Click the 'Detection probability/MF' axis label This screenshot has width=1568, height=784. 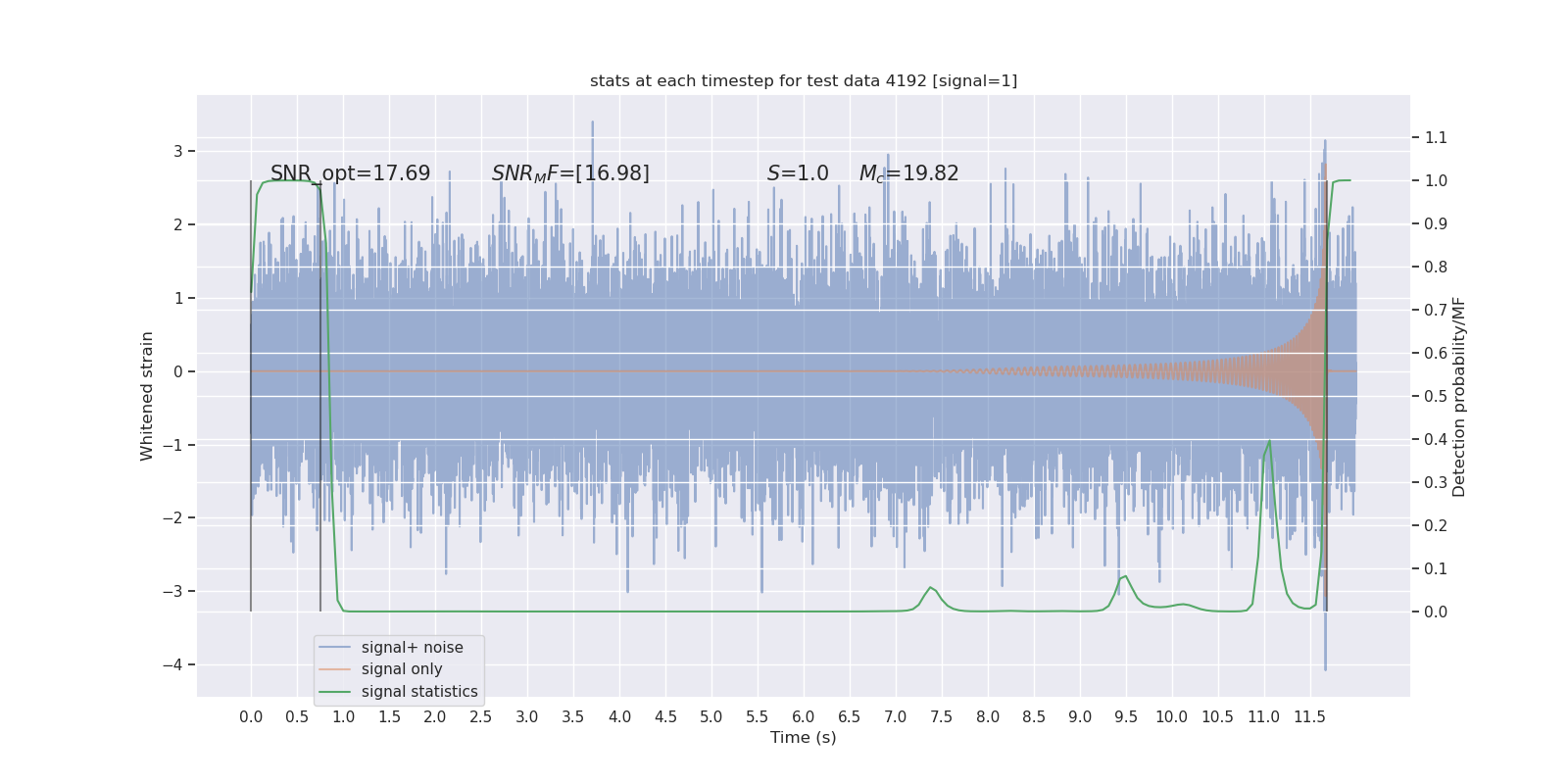[1459, 397]
